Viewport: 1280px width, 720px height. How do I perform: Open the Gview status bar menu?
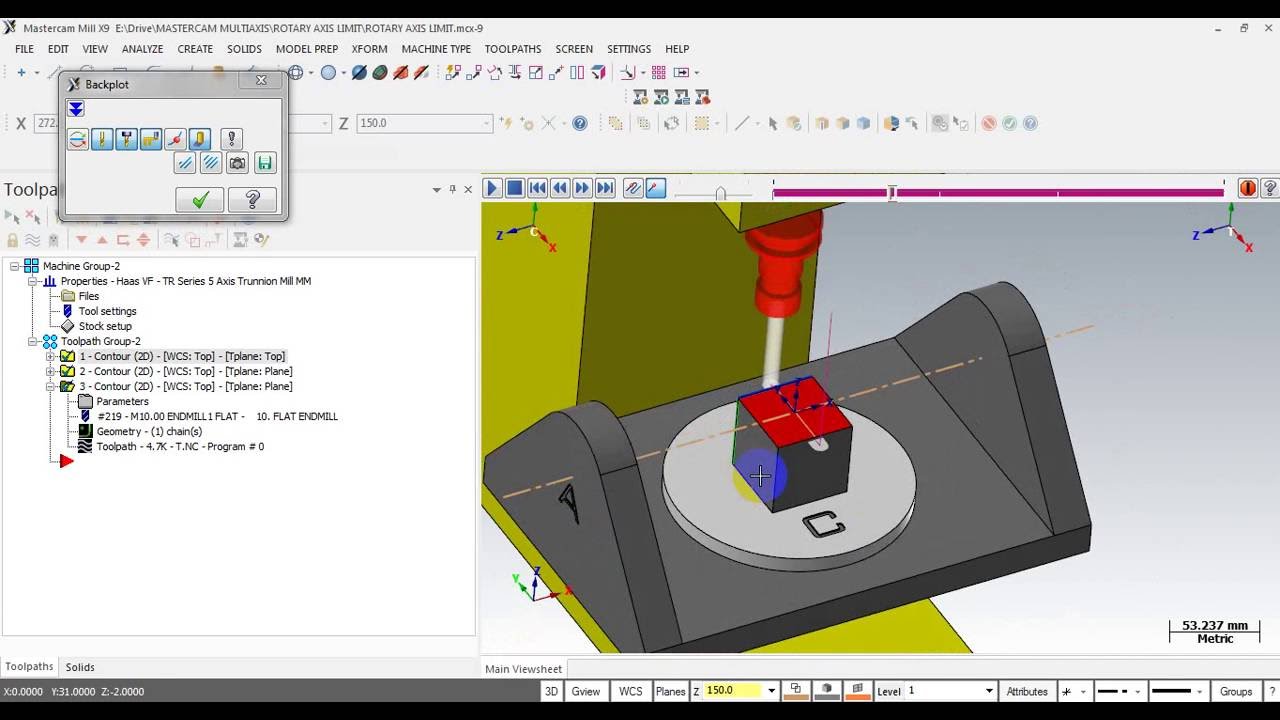pyautogui.click(x=586, y=691)
